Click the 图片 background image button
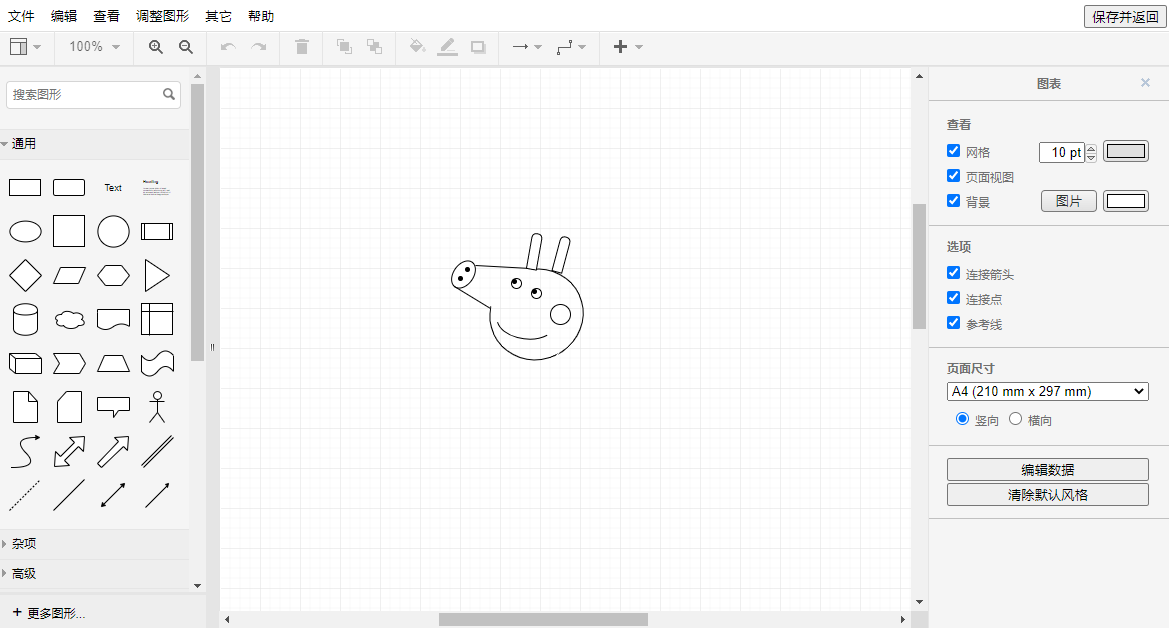Viewport: 1169px width, 628px height. (1068, 201)
